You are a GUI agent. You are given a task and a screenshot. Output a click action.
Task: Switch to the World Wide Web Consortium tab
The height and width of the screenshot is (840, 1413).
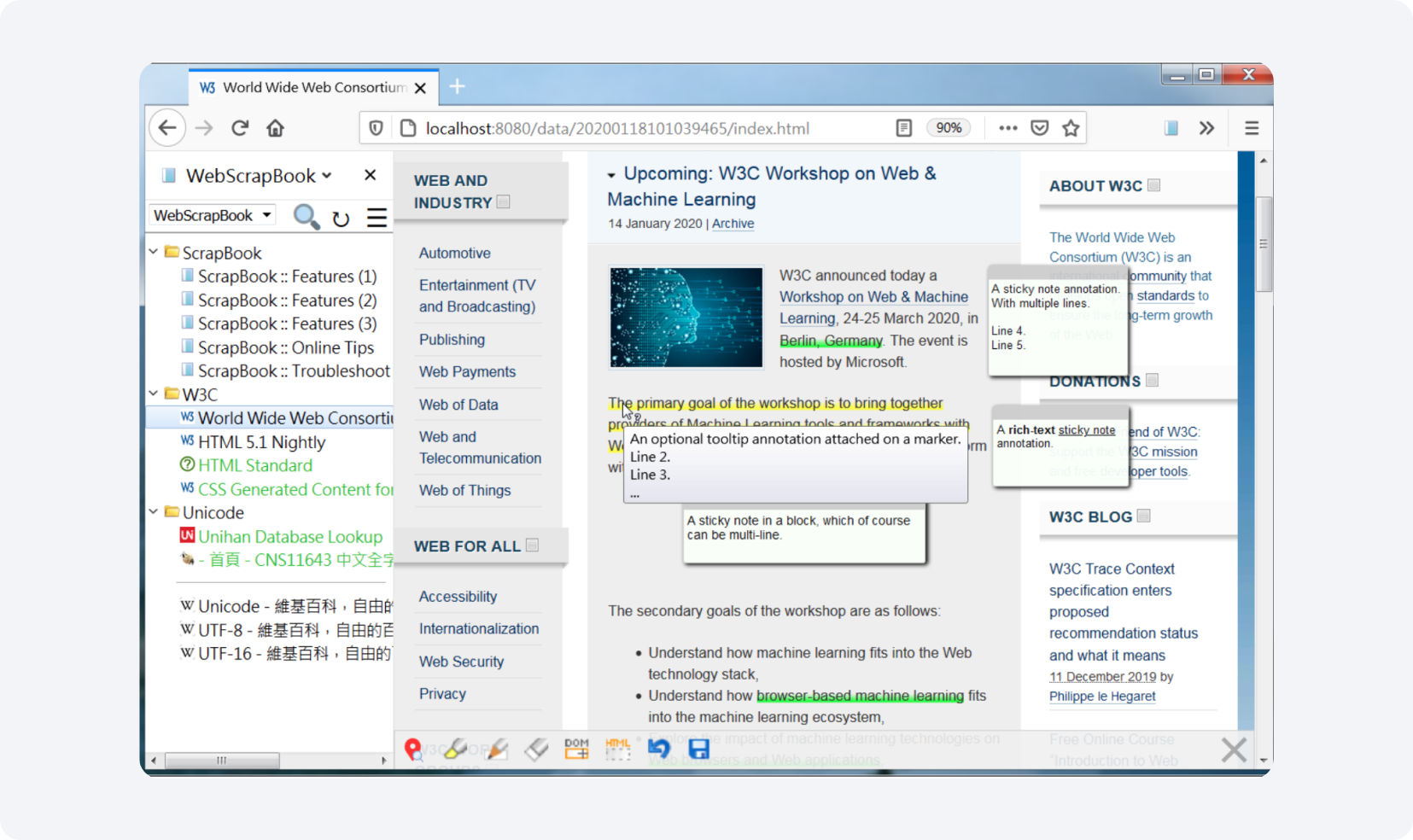point(303,86)
